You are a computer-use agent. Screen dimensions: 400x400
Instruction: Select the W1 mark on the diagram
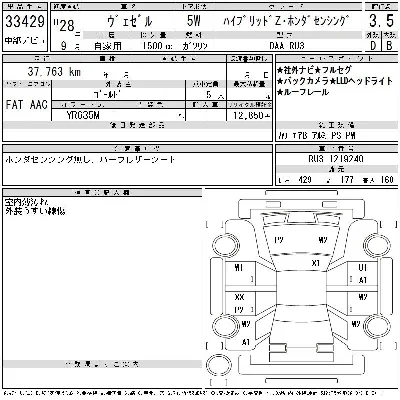click(239, 268)
